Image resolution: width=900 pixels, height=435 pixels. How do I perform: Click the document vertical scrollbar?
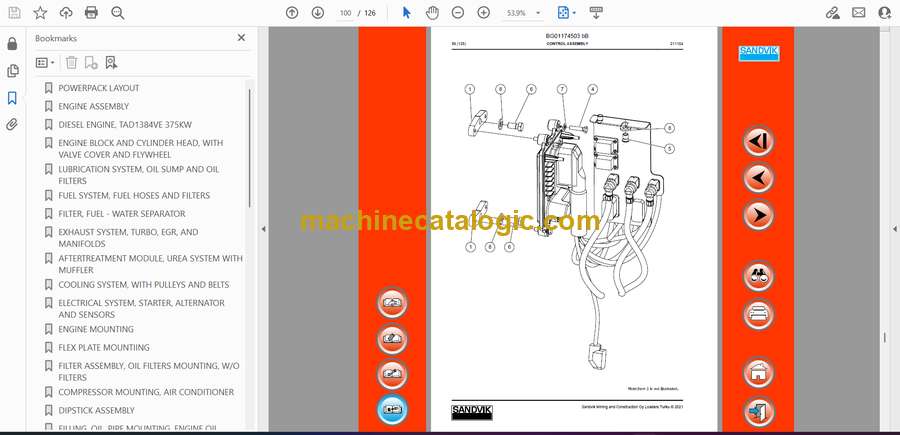coord(885,338)
